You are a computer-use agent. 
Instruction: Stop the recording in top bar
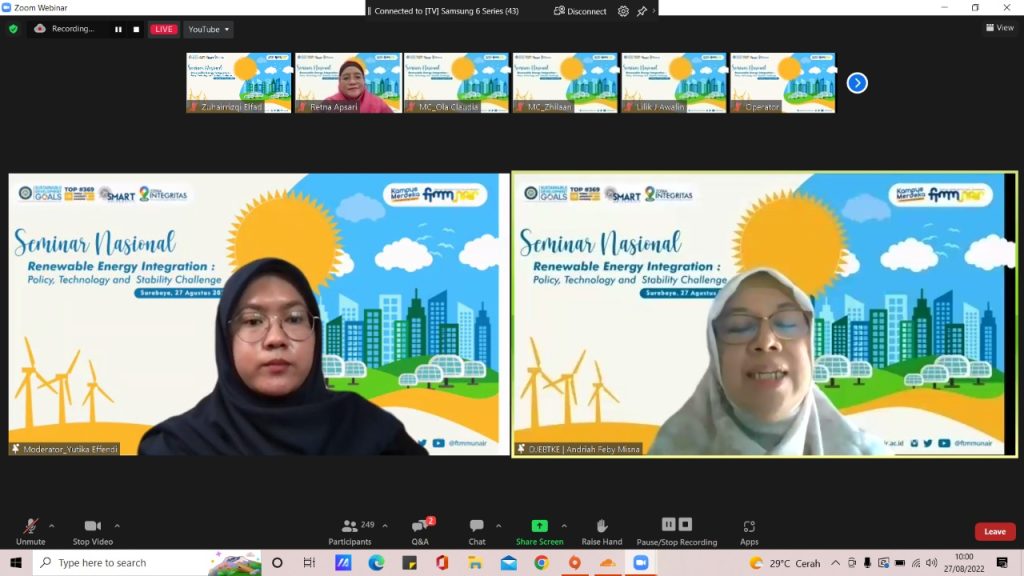(x=136, y=29)
